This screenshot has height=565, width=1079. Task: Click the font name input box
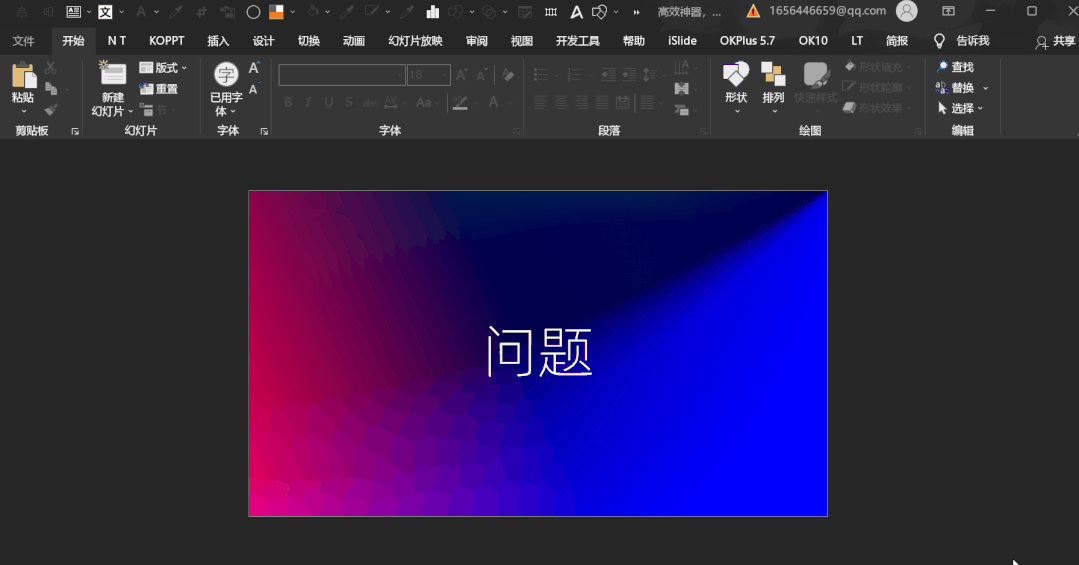coord(342,75)
